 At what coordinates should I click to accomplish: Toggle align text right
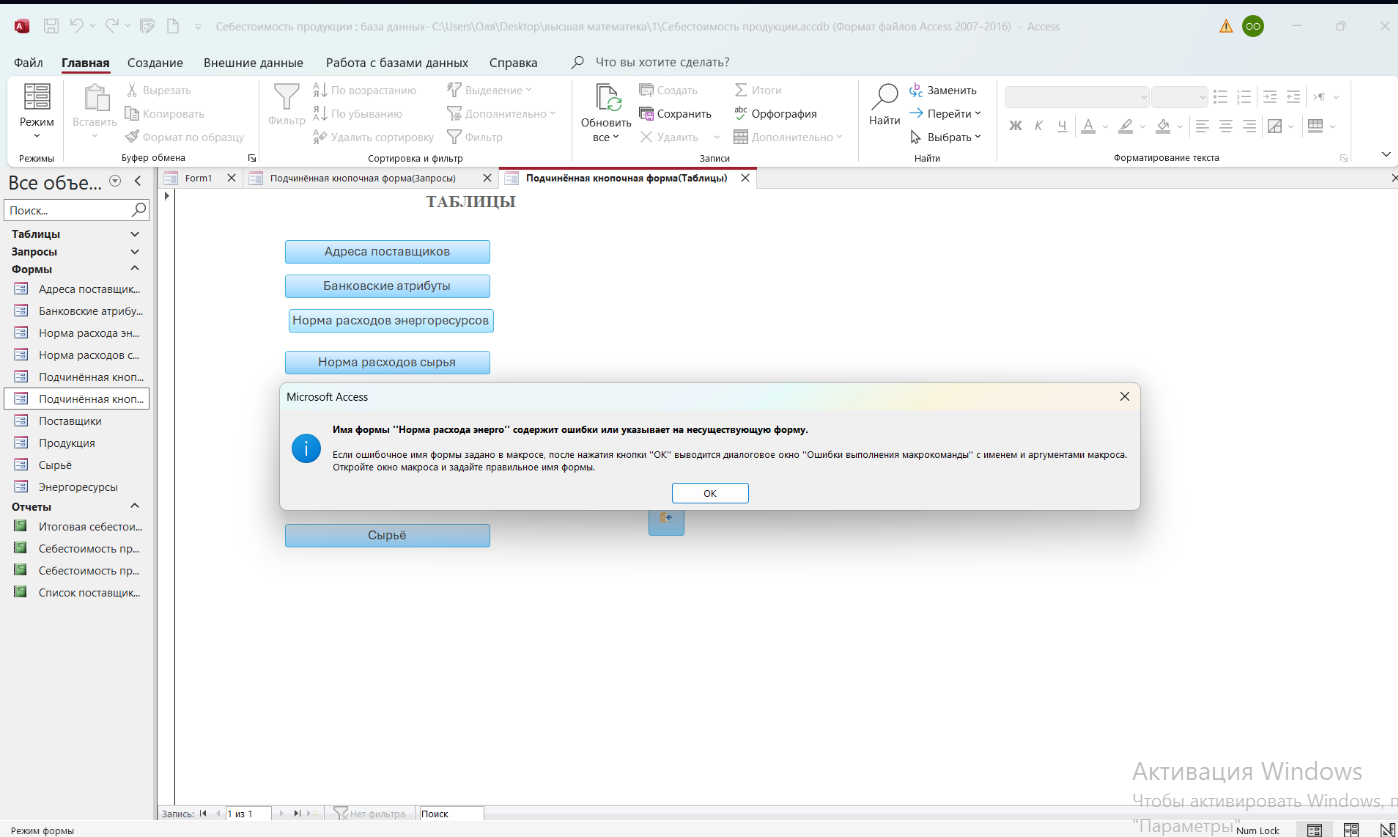pos(1250,126)
